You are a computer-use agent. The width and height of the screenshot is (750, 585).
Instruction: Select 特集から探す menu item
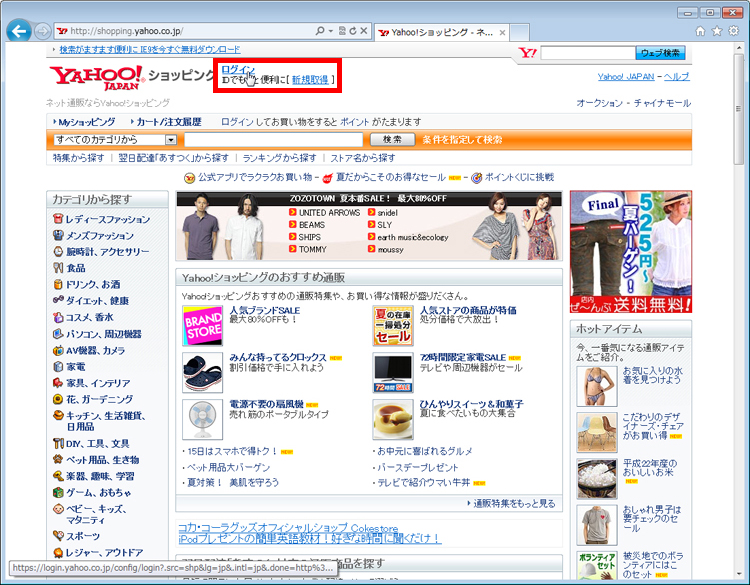click(78, 158)
